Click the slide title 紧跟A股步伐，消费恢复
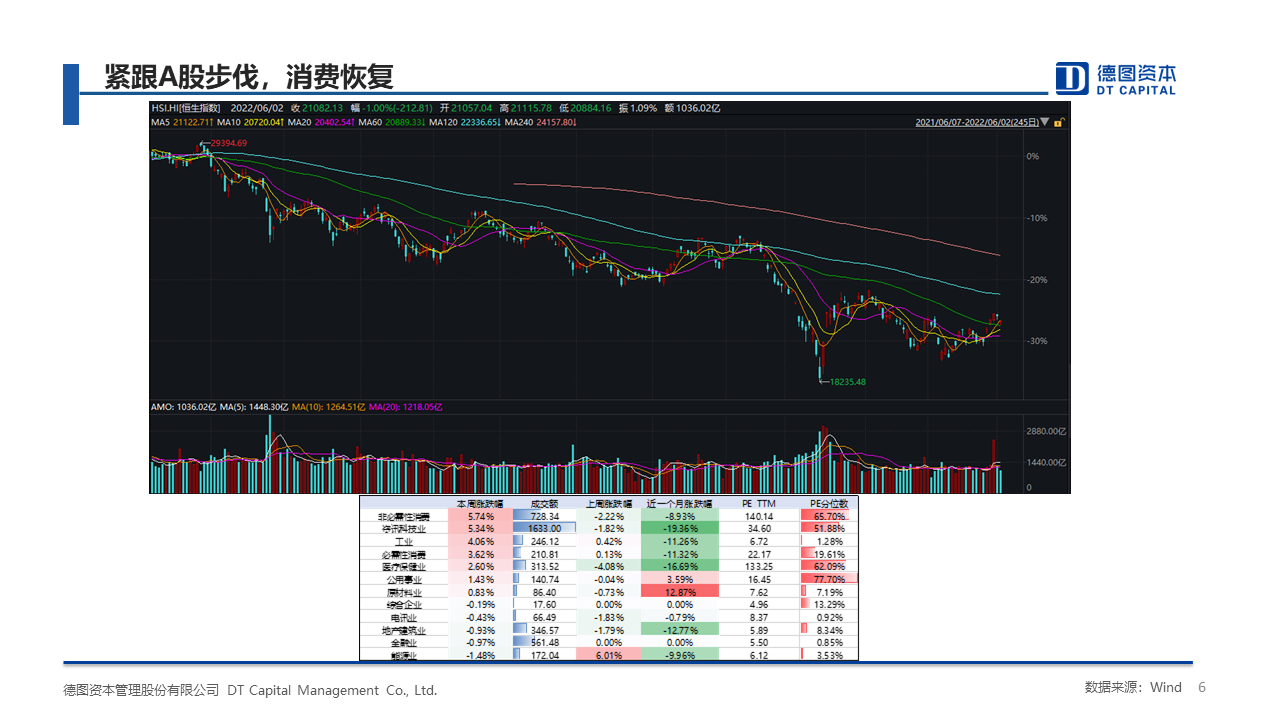The image size is (1280, 720). [x=249, y=77]
